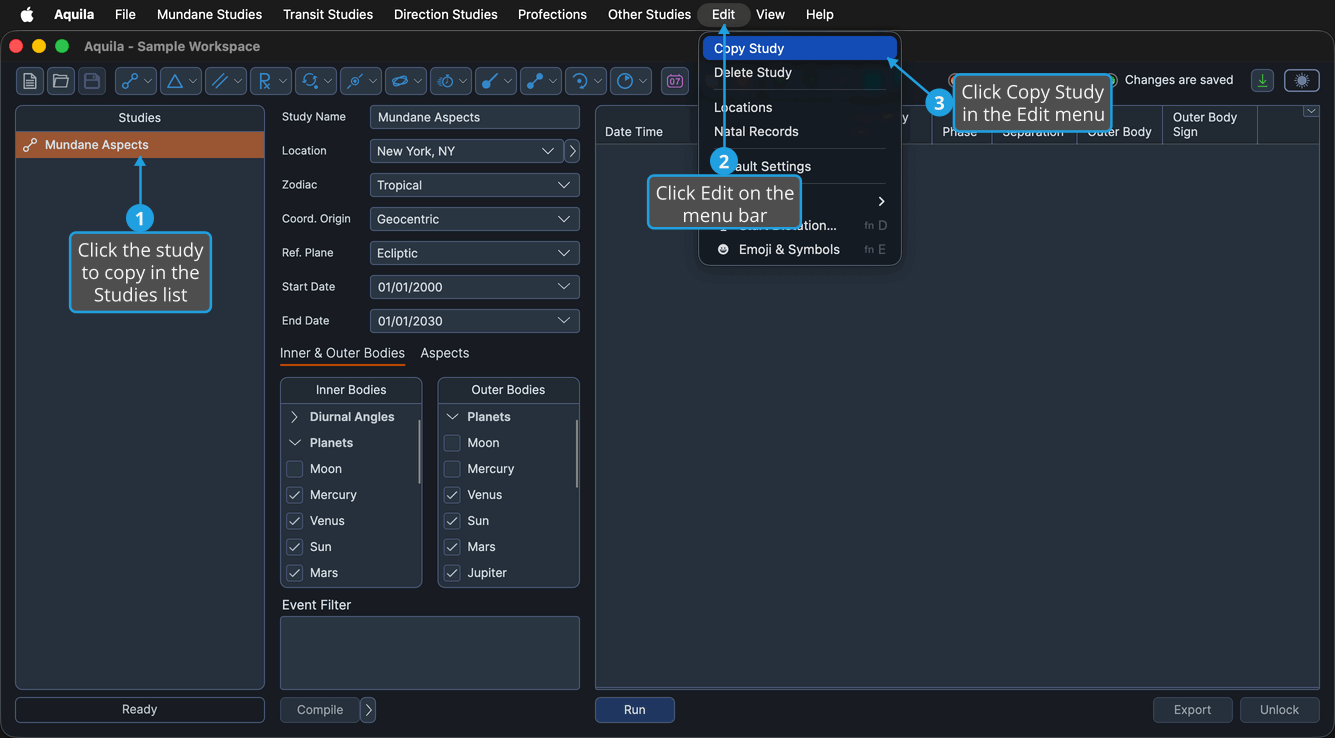
Task: Click inside the Event Filter text box
Action: click(430, 653)
